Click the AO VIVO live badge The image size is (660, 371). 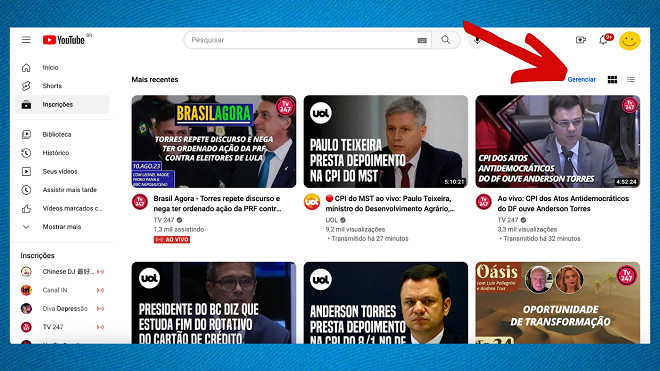click(172, 240)
